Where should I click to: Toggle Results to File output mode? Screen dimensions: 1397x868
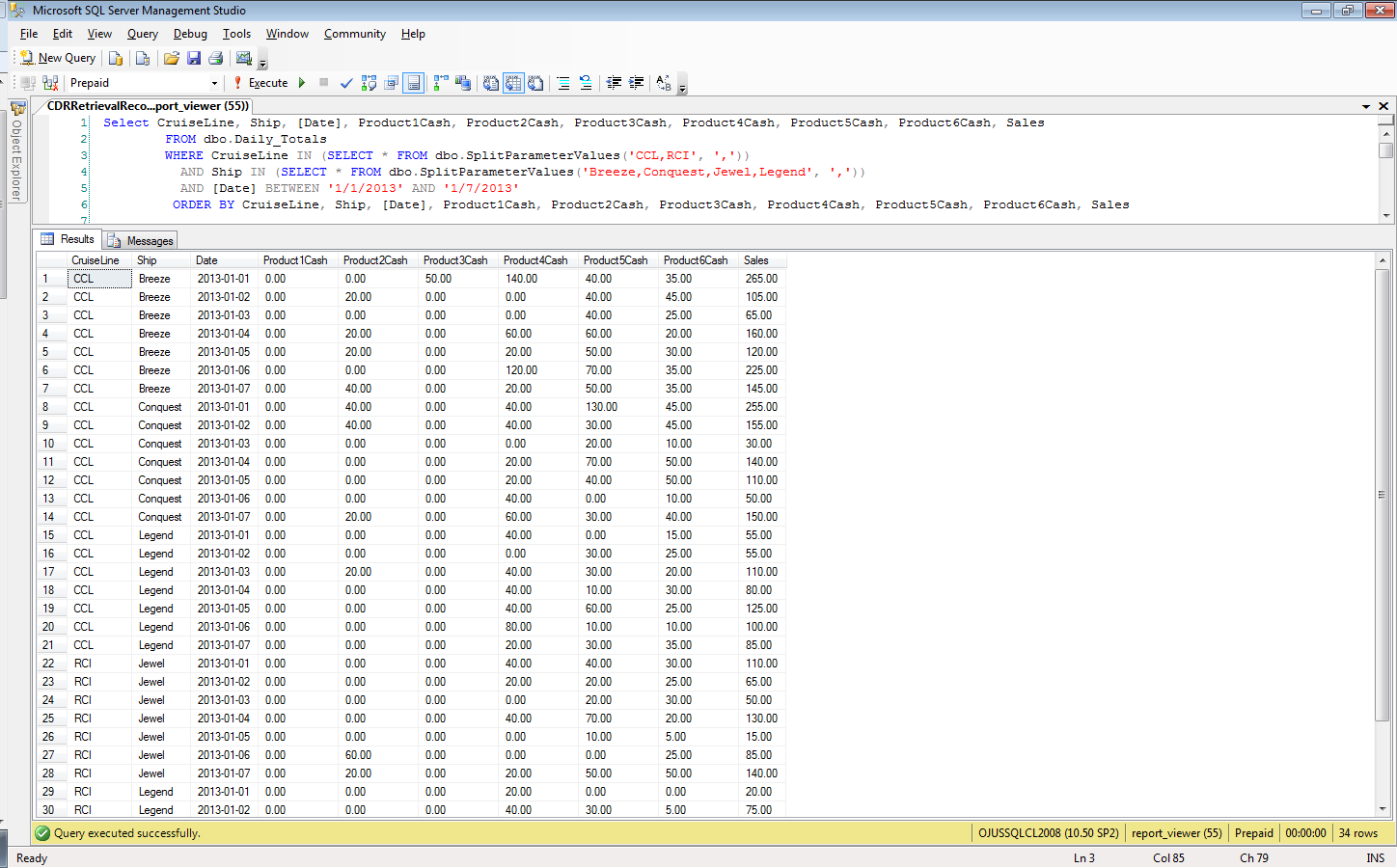535,83
